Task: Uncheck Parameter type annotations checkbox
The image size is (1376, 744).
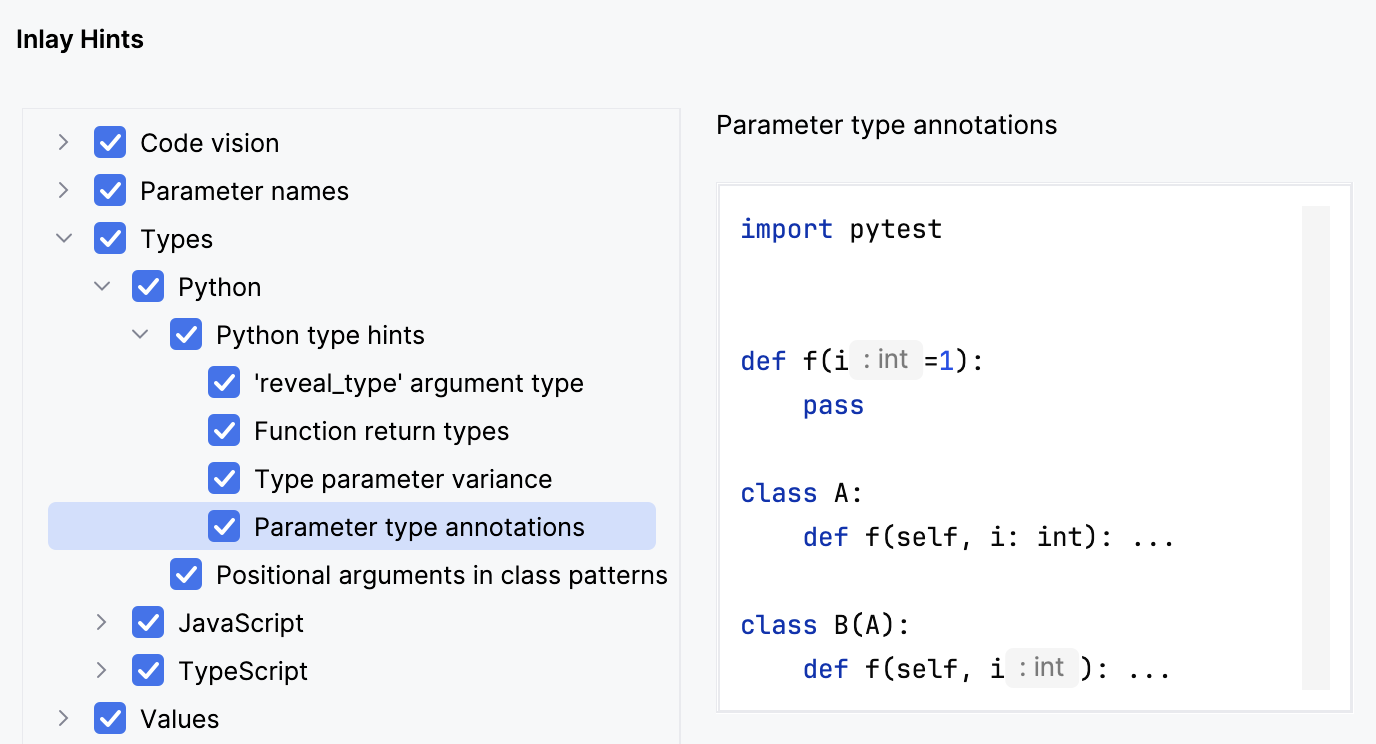Action: (224, 527)
